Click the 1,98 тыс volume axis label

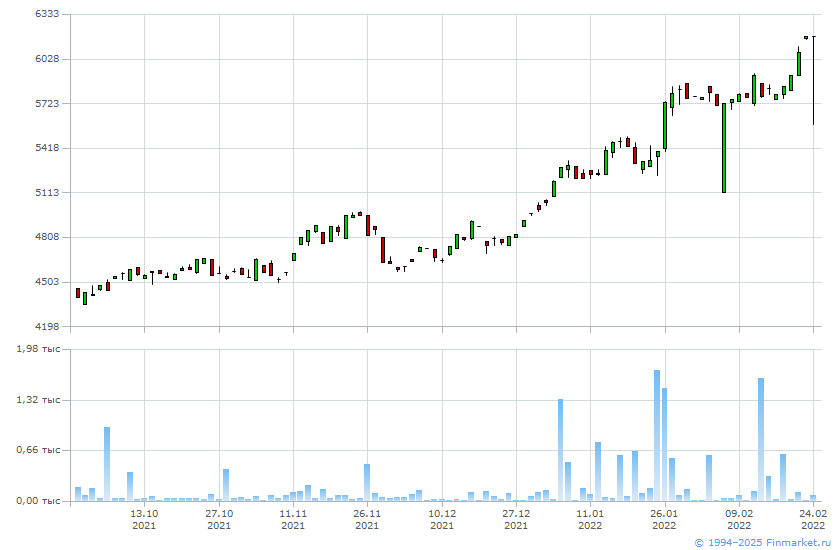(x=39, y=349)
